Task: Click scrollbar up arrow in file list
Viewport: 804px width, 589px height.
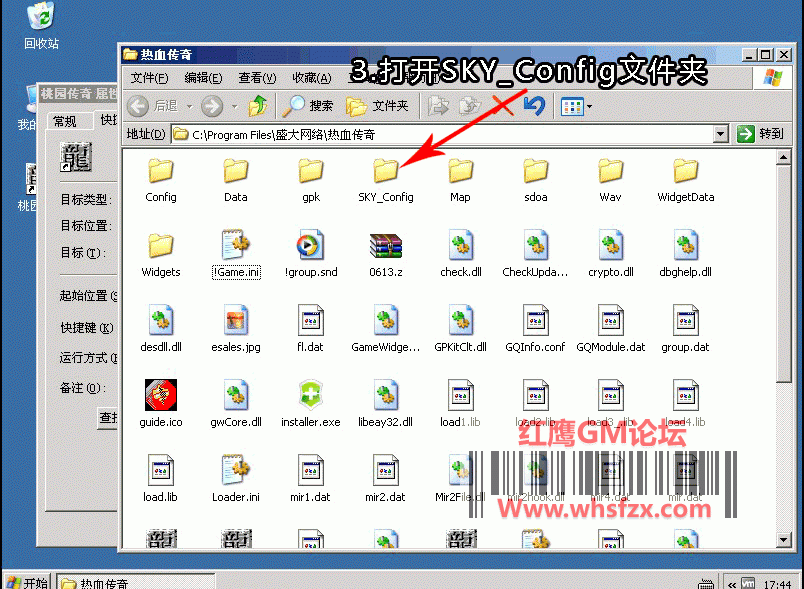Action: (x=783, y=157)
